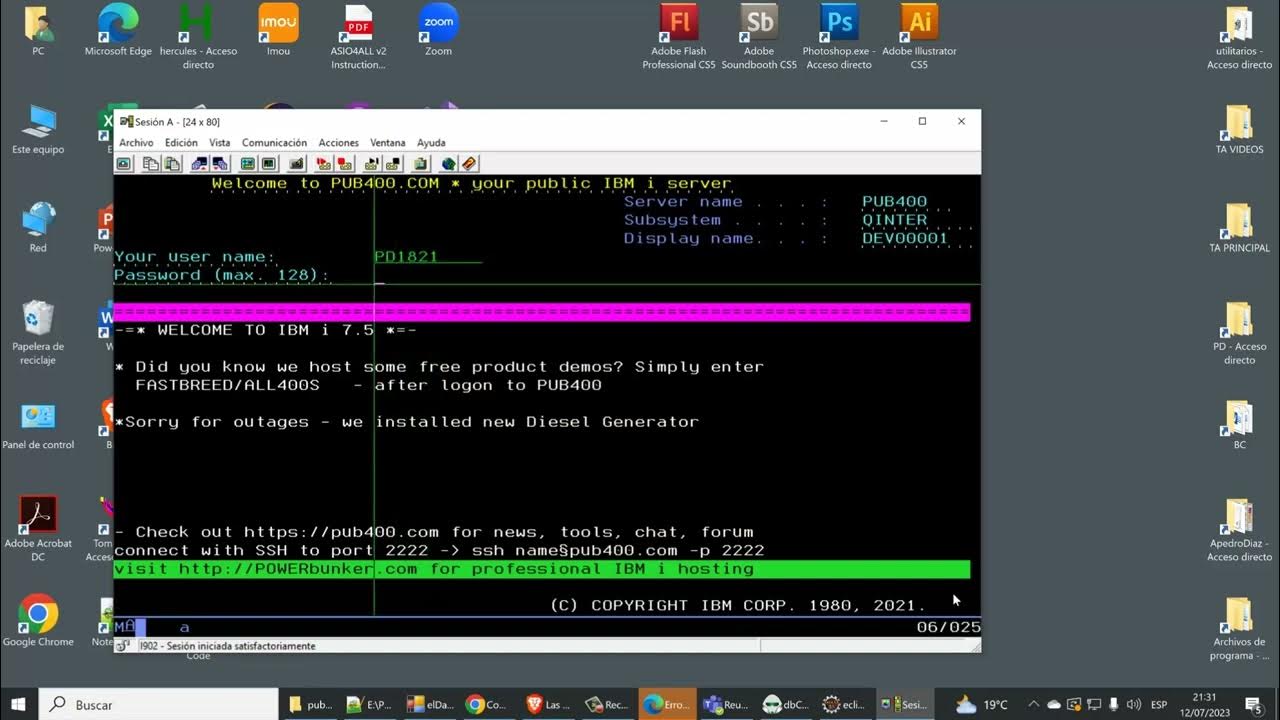The image size is (1280, 720).
Task: Click the QINTER subsystem value
Action: 895,220
